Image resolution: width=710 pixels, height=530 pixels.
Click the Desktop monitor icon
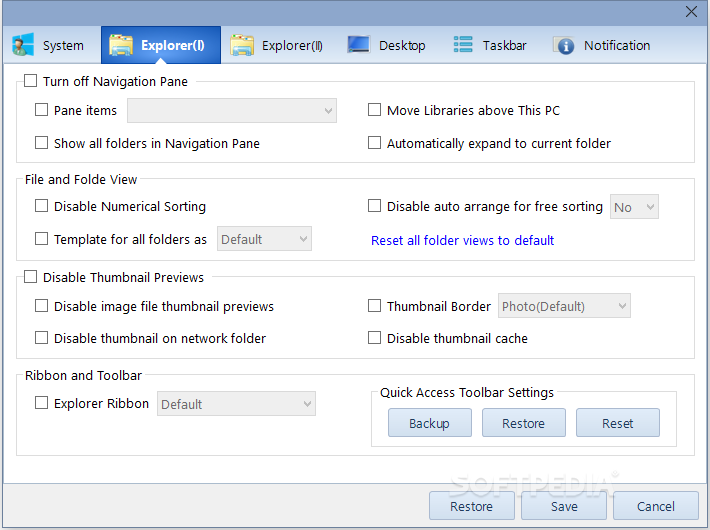pos(359,45)
